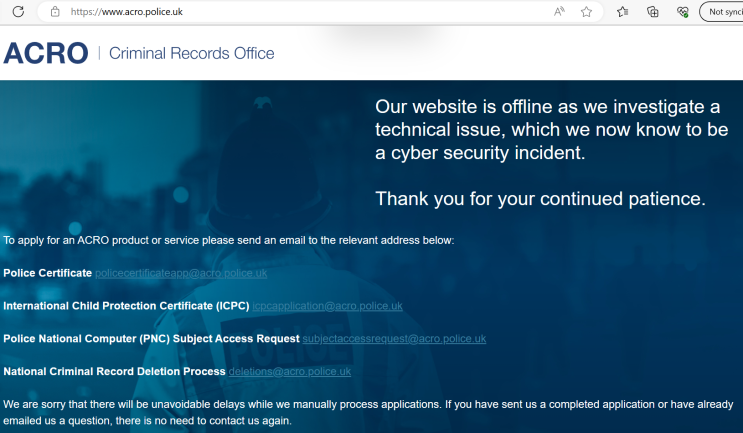The height and width of the screenshot is (433, 743).
Task: Open the policecertificateapp@acro.police.uk email link
Action: 181,273
